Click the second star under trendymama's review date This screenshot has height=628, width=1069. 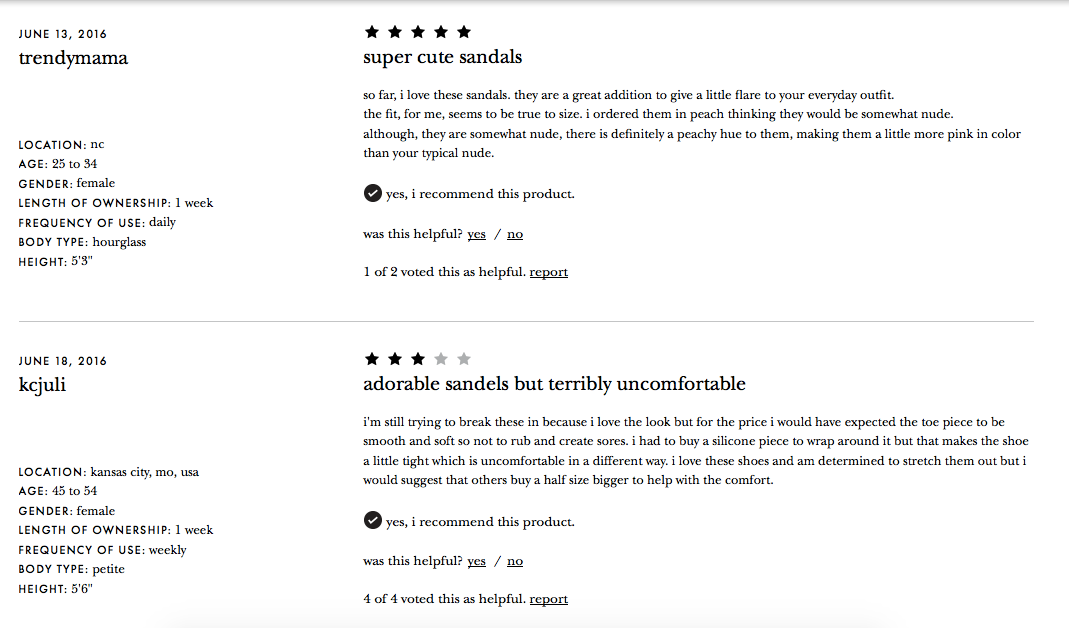pos(394,31)
